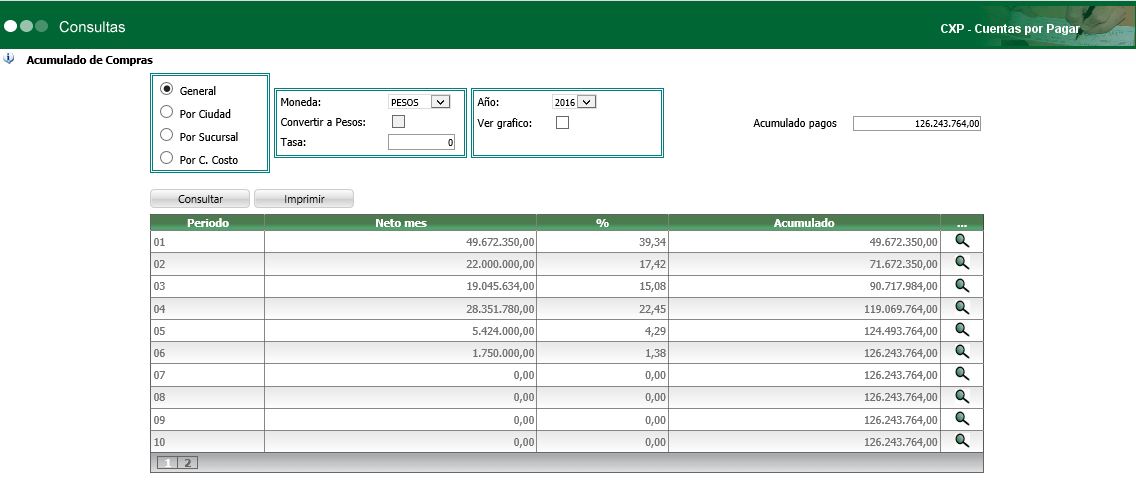Click Neto mes value 22.000.000,00
The height and width of the screenshot is (504, 1136).
(x=500, y=264)
